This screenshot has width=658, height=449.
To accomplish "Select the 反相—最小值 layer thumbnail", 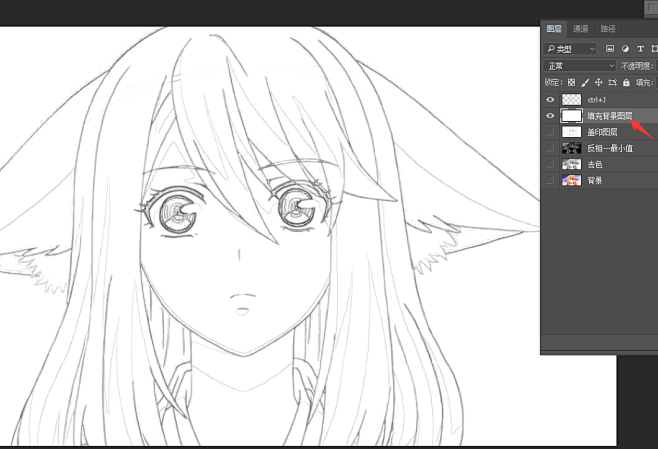I will point(572,148).
